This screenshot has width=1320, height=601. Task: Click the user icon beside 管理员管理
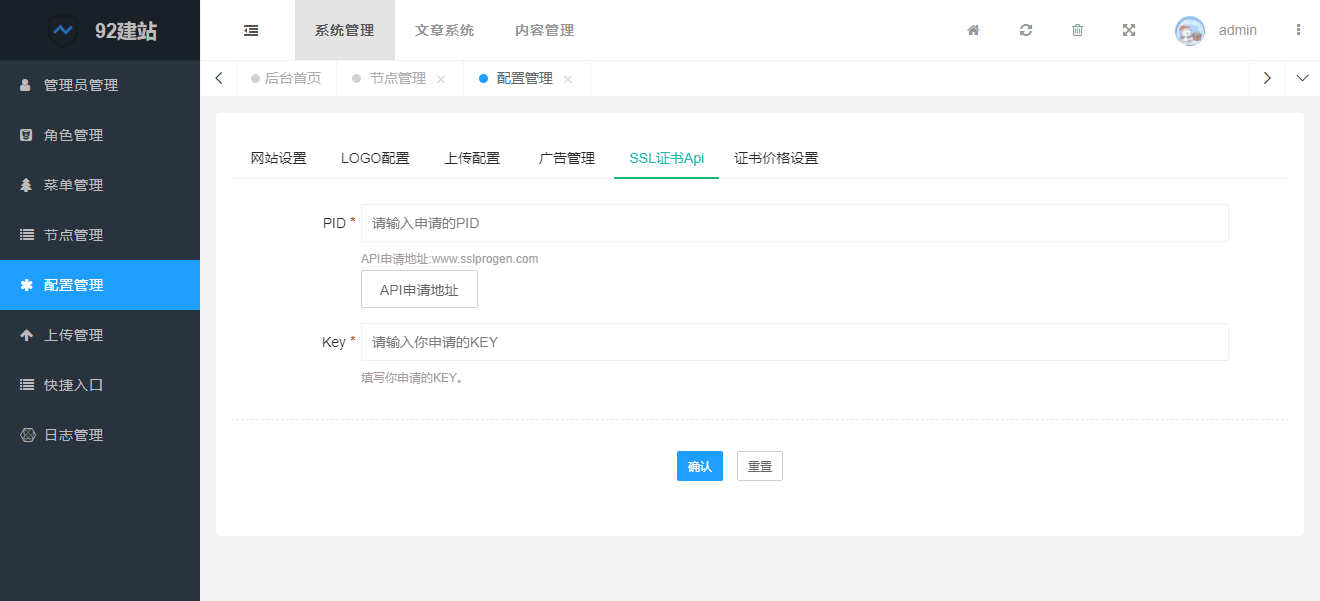click(26, 85)
